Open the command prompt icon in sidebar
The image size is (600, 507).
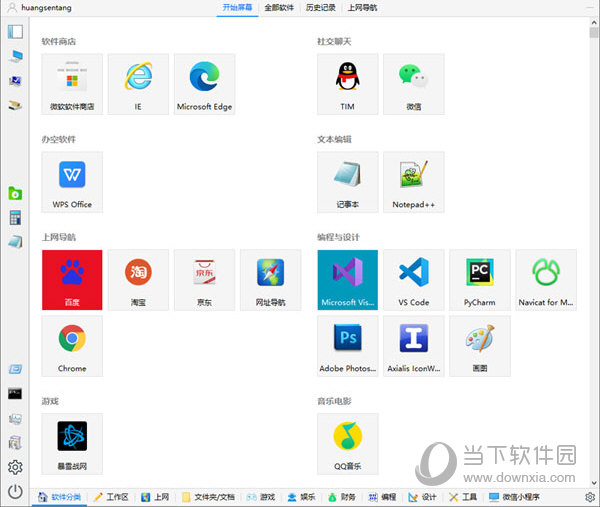tap(15, 393)
